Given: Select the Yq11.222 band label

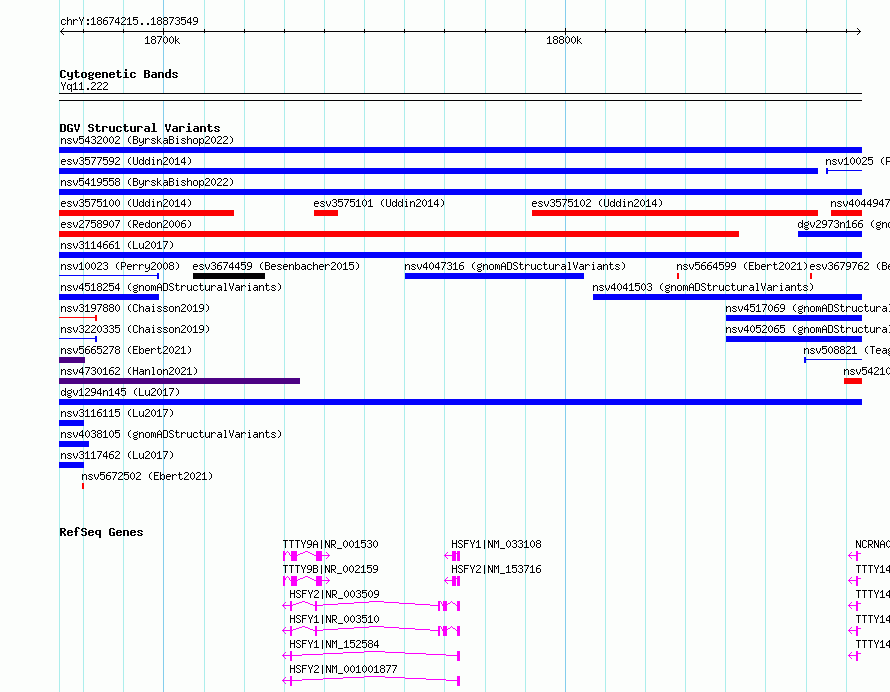Looking at the screenshot, I should coord(84,86).
